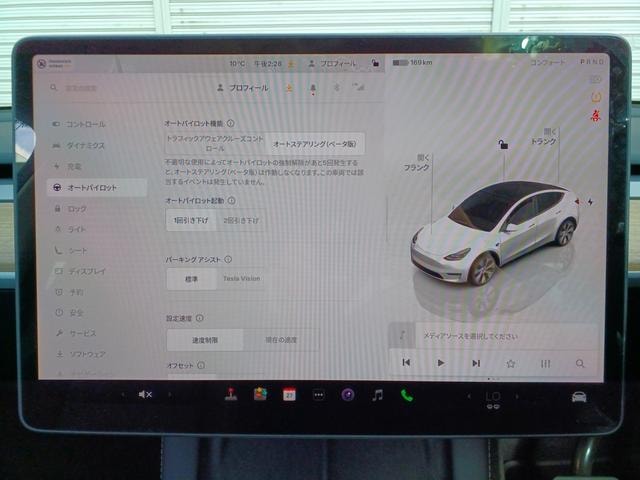
Task: Raise volume with right arrow
Action: coord(170,394)
